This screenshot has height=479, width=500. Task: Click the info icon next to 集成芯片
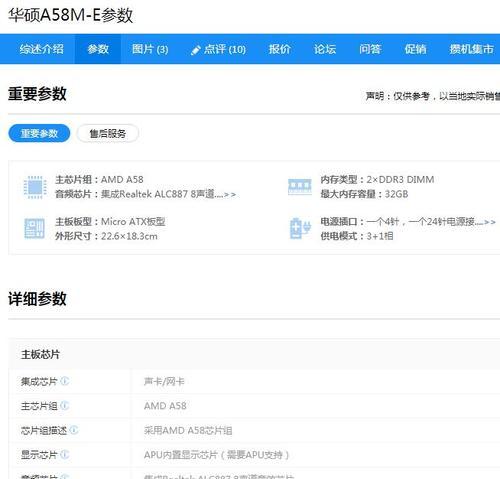(65, 380)
